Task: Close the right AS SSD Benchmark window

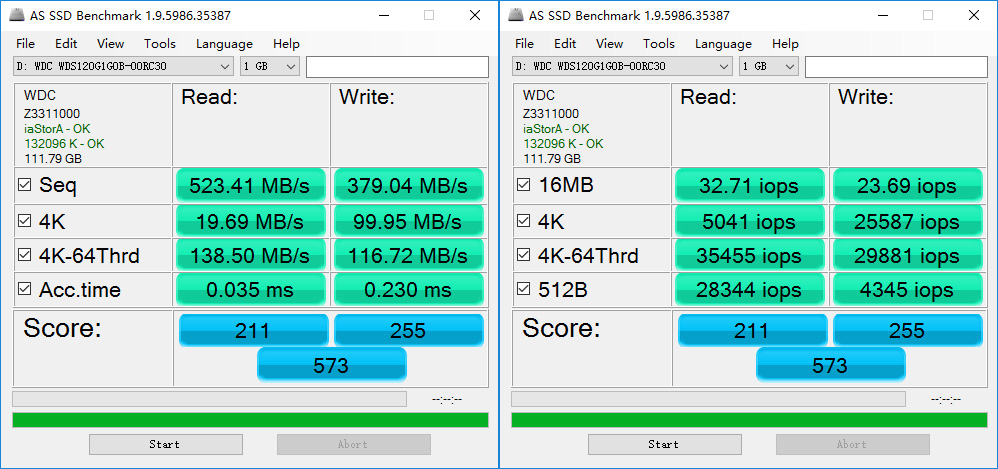Action: click(x=974, y=15)
